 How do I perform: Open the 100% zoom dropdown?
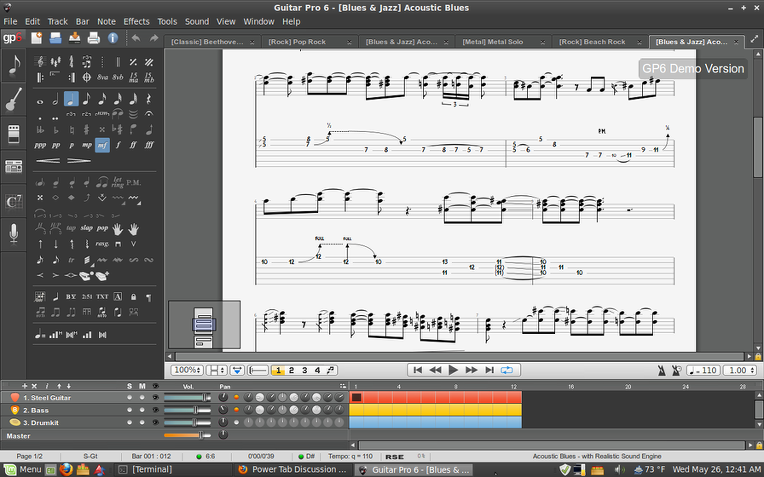pyautogui.click(x=186, y=370)
